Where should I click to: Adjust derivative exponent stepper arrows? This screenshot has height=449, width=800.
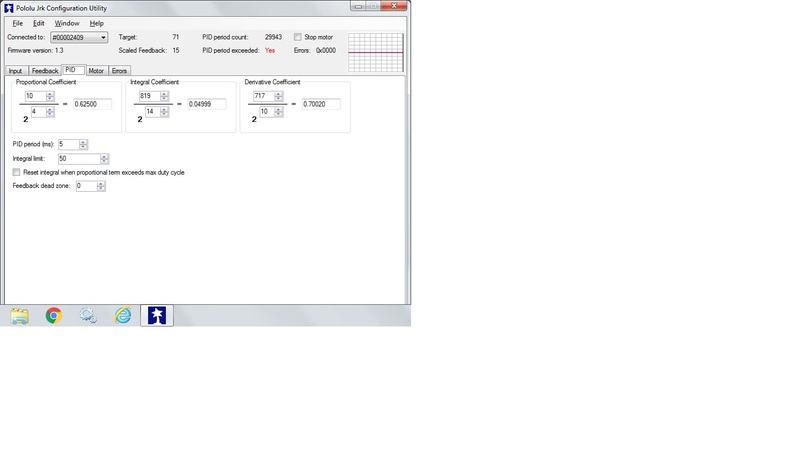[279, 112]
